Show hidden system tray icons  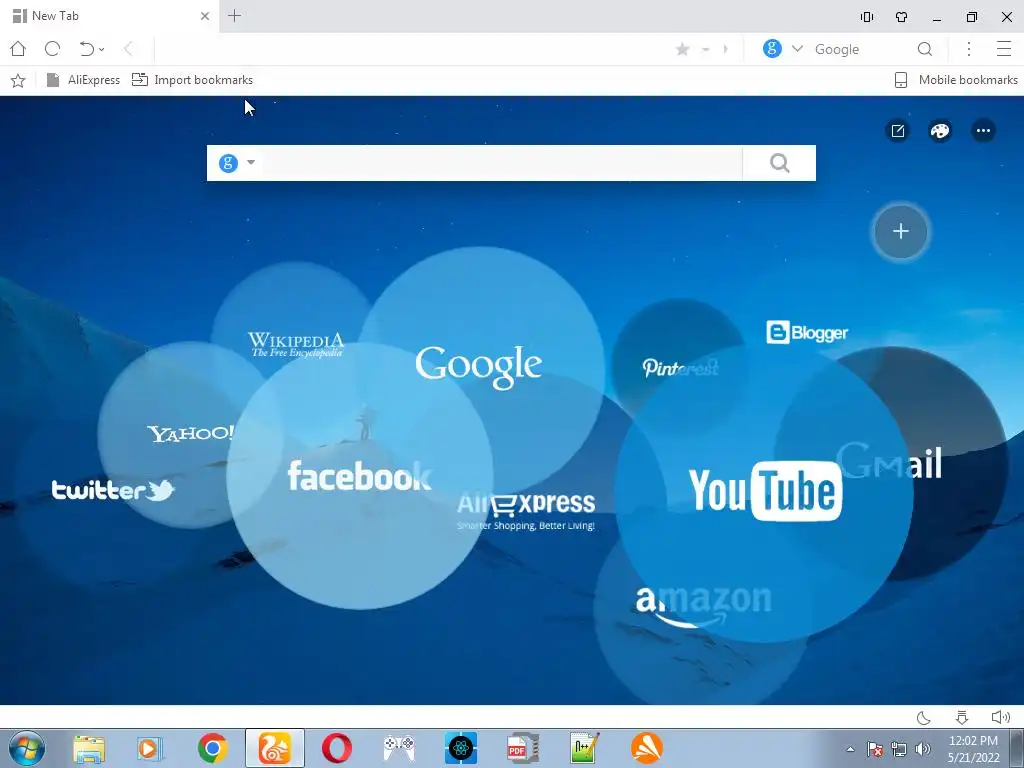(850, 749)
